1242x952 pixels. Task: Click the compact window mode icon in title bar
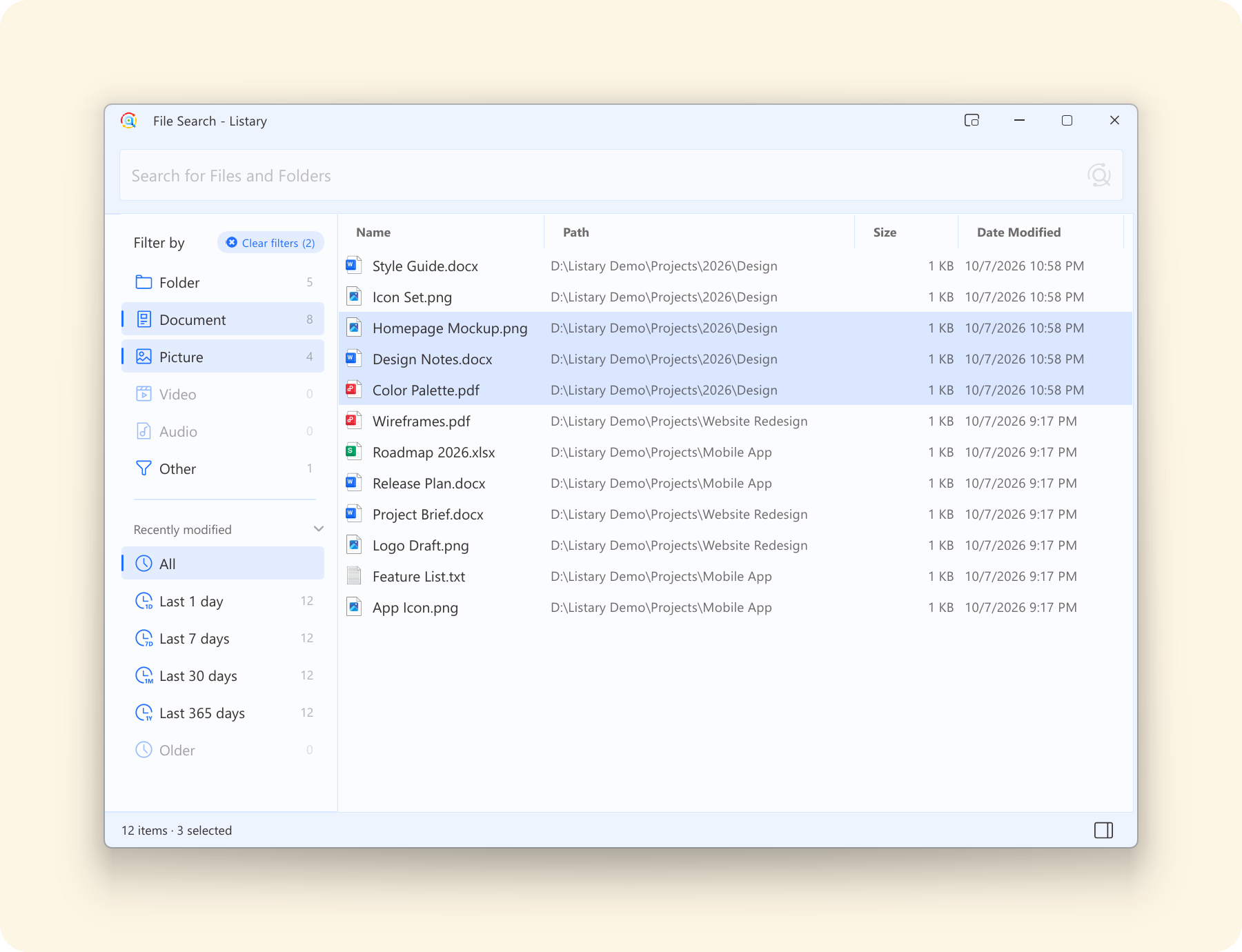pyautogui.click(x=972, y=120)
